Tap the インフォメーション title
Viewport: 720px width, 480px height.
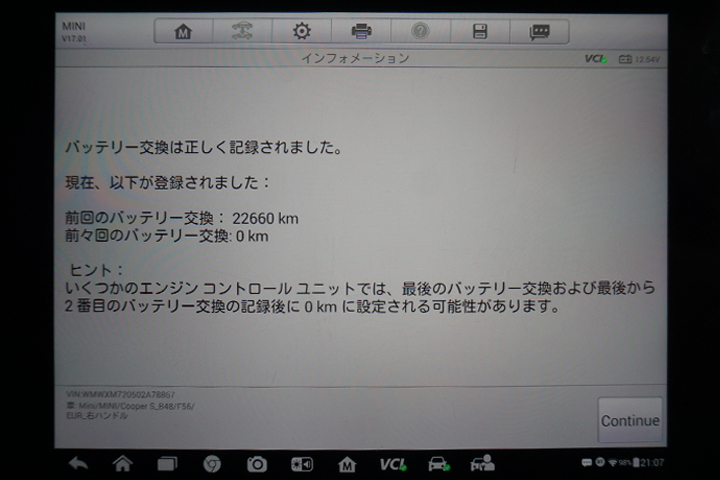click(x=355, y=58)
